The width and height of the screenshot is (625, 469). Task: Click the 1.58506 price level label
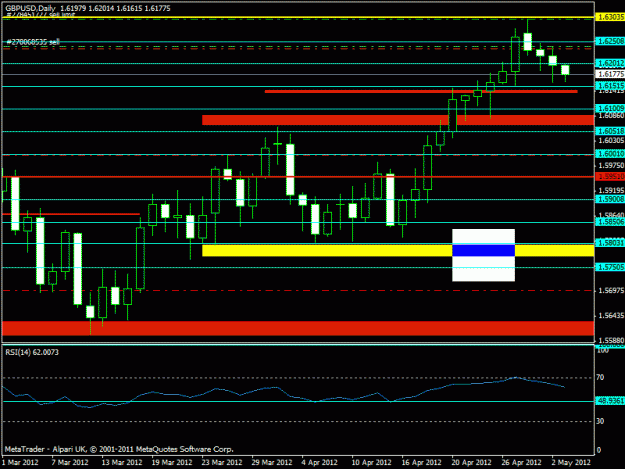610,222
